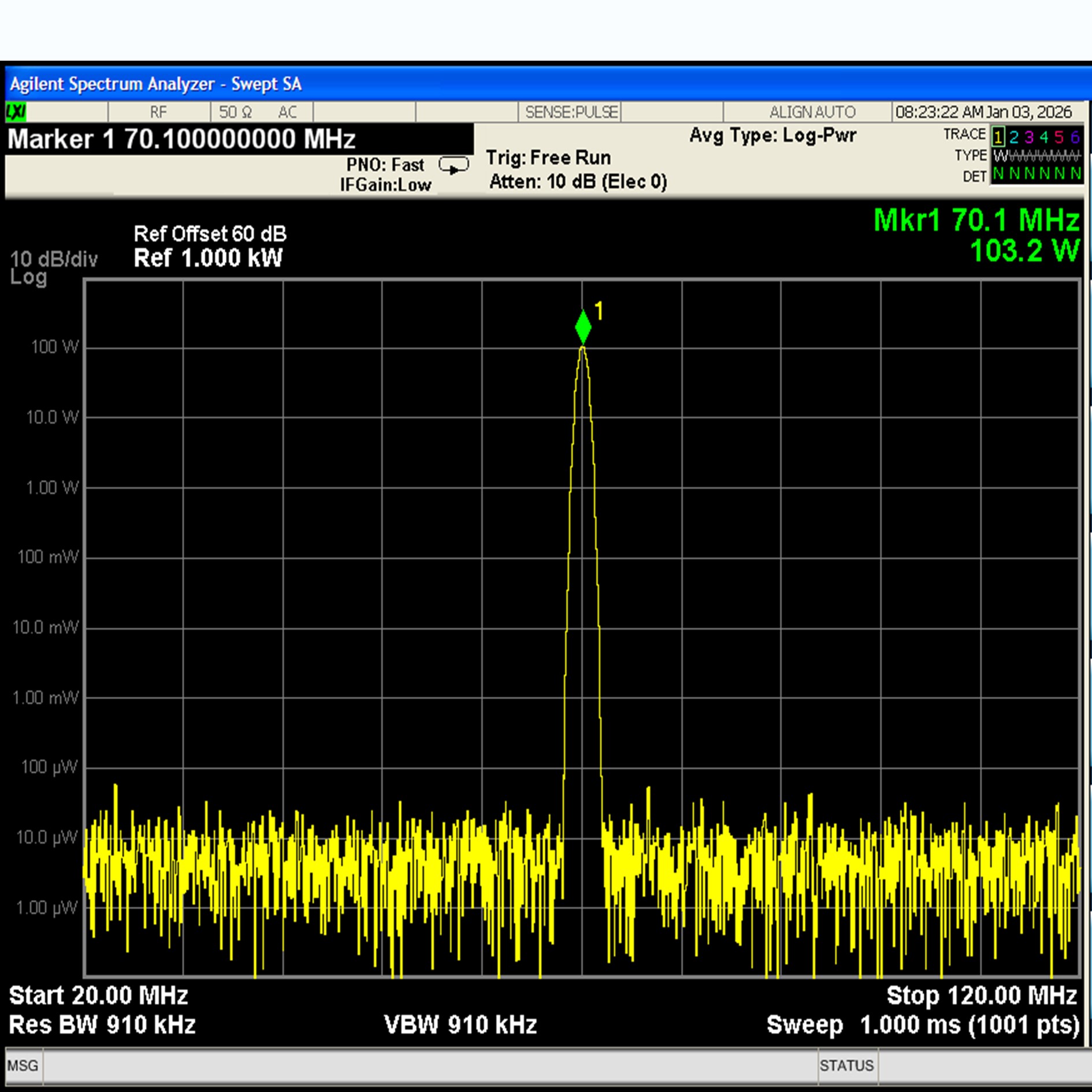Select trace number 2 indicator

point(1013,138)
